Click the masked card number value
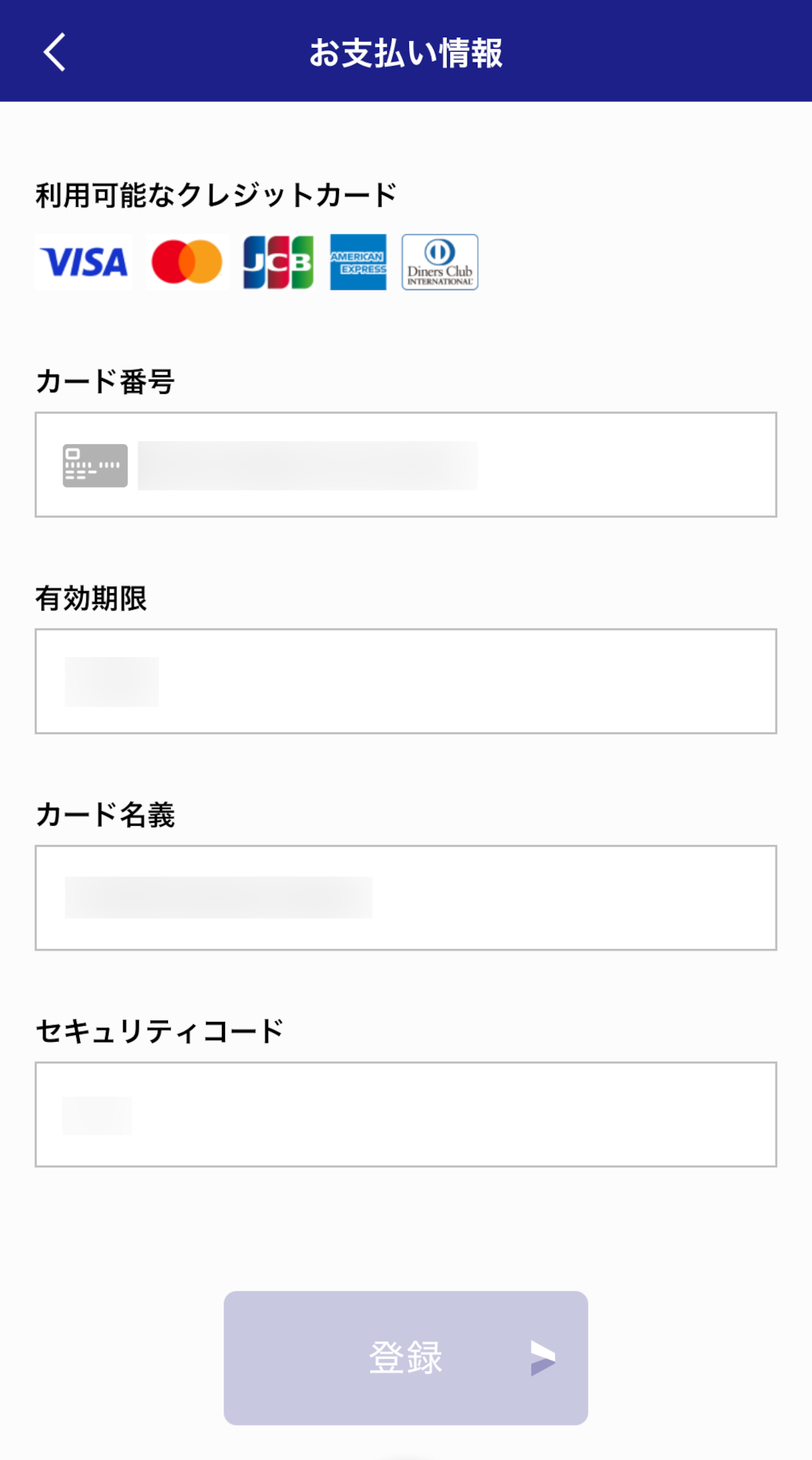This screenshot has height=1460, width=812. (x=307, y=465)
